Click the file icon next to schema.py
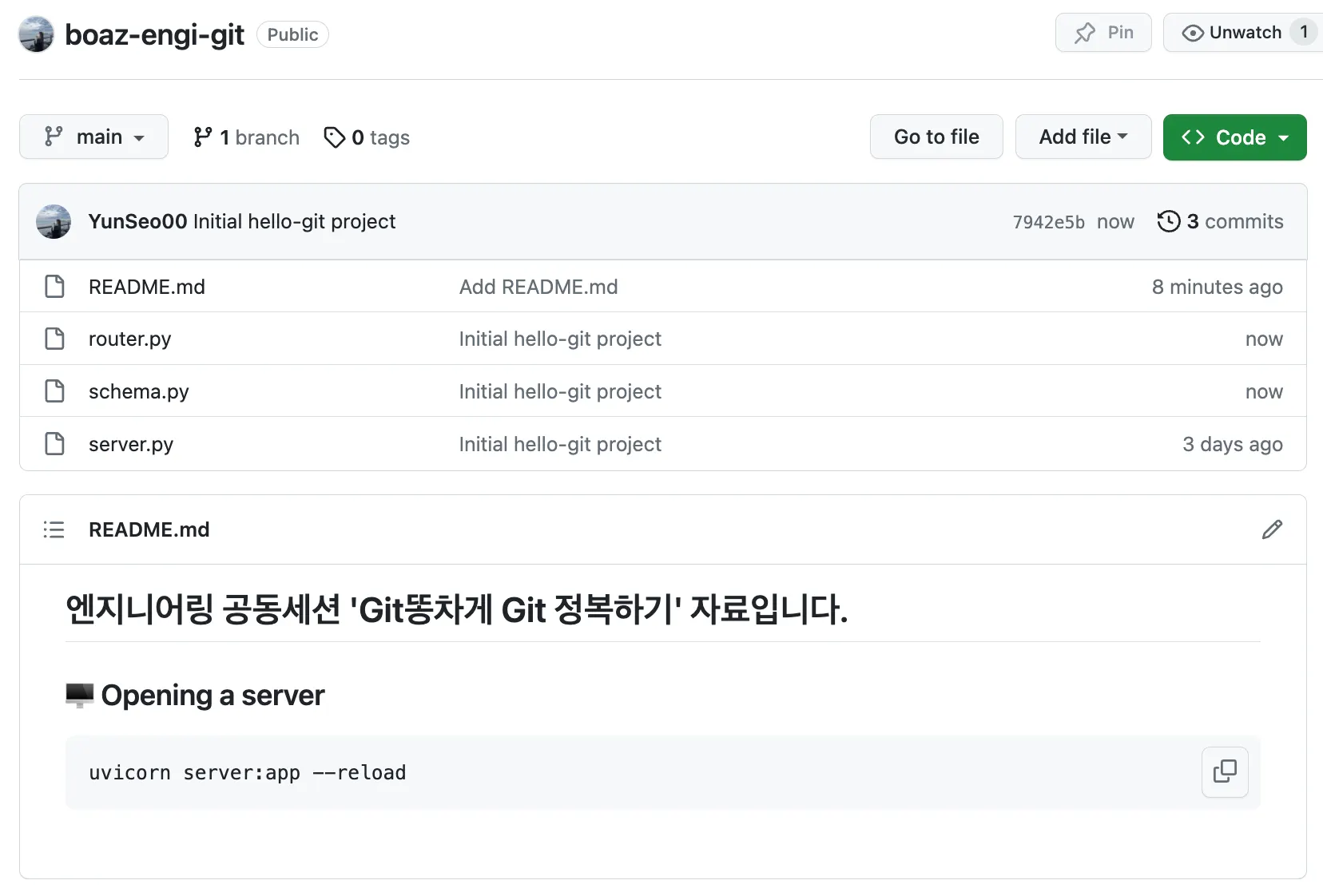This screenshot has width=1323, height=896. (54, 391)
